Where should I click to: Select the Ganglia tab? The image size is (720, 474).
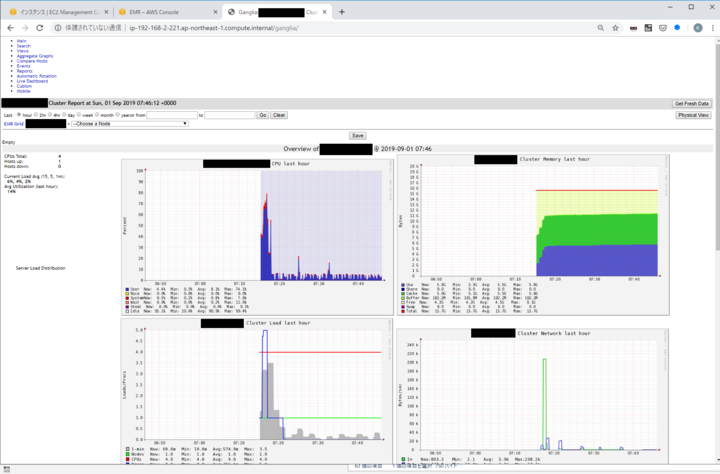(x=277, y=12)
